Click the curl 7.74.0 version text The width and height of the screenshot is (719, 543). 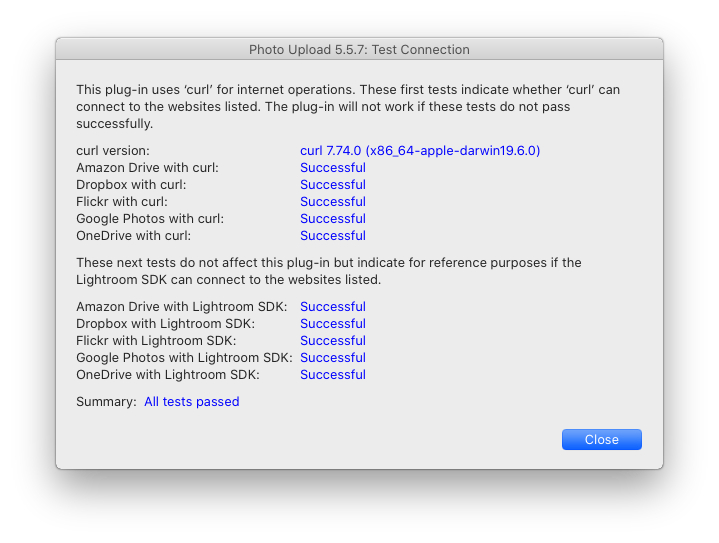[420, 151]
